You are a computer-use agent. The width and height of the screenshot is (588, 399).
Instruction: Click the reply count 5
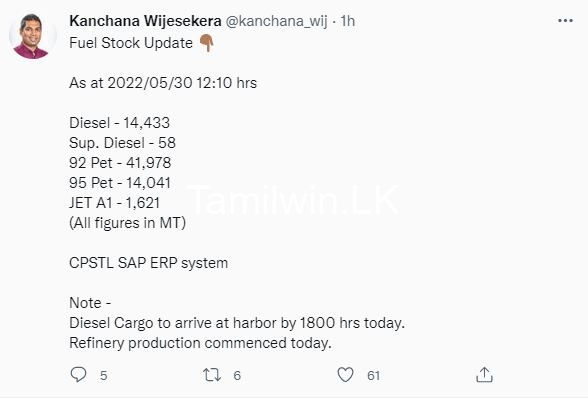tap(104, 375)
